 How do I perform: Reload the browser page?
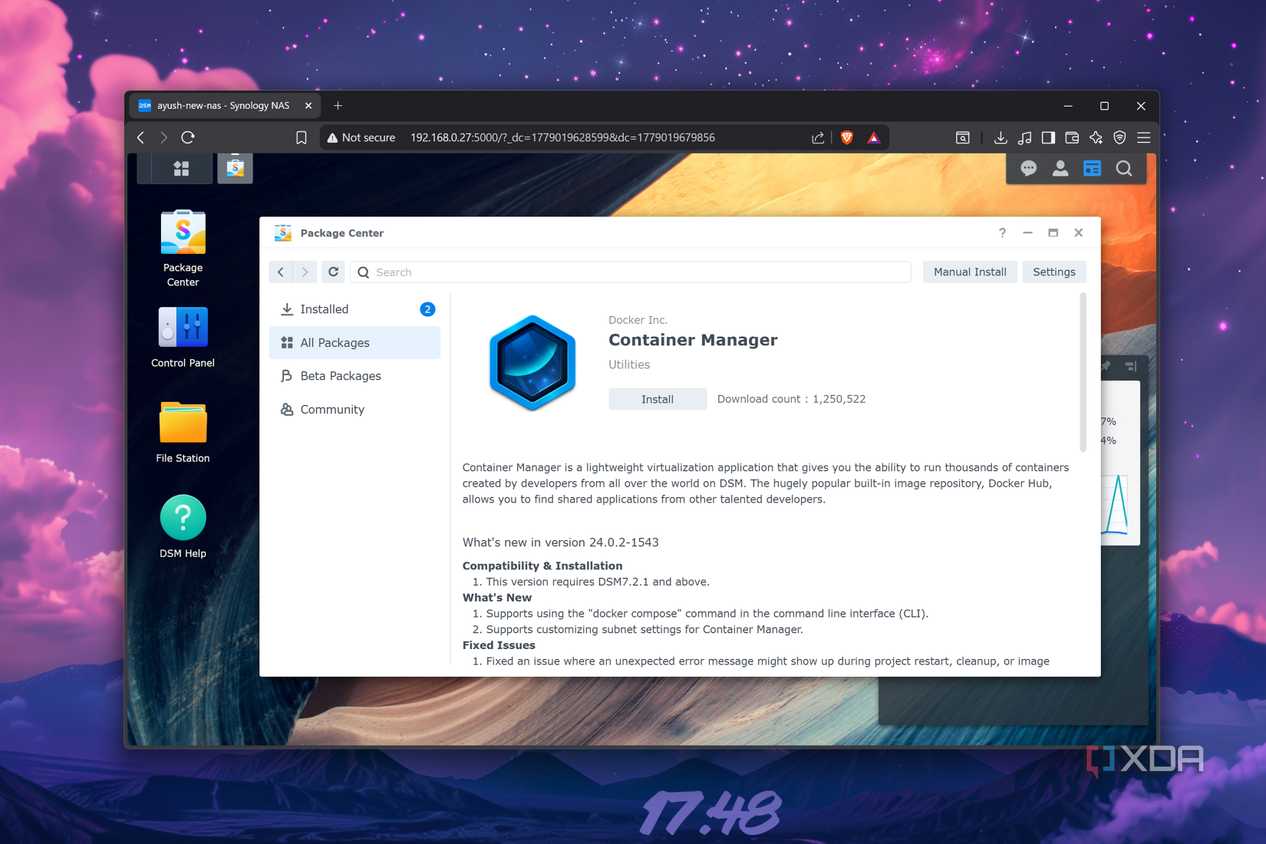pos(188,138)
